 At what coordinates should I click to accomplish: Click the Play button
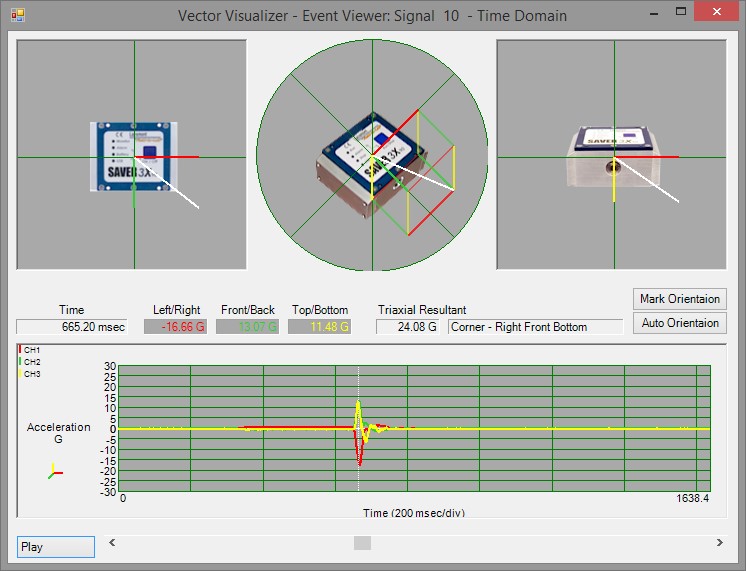56,547
